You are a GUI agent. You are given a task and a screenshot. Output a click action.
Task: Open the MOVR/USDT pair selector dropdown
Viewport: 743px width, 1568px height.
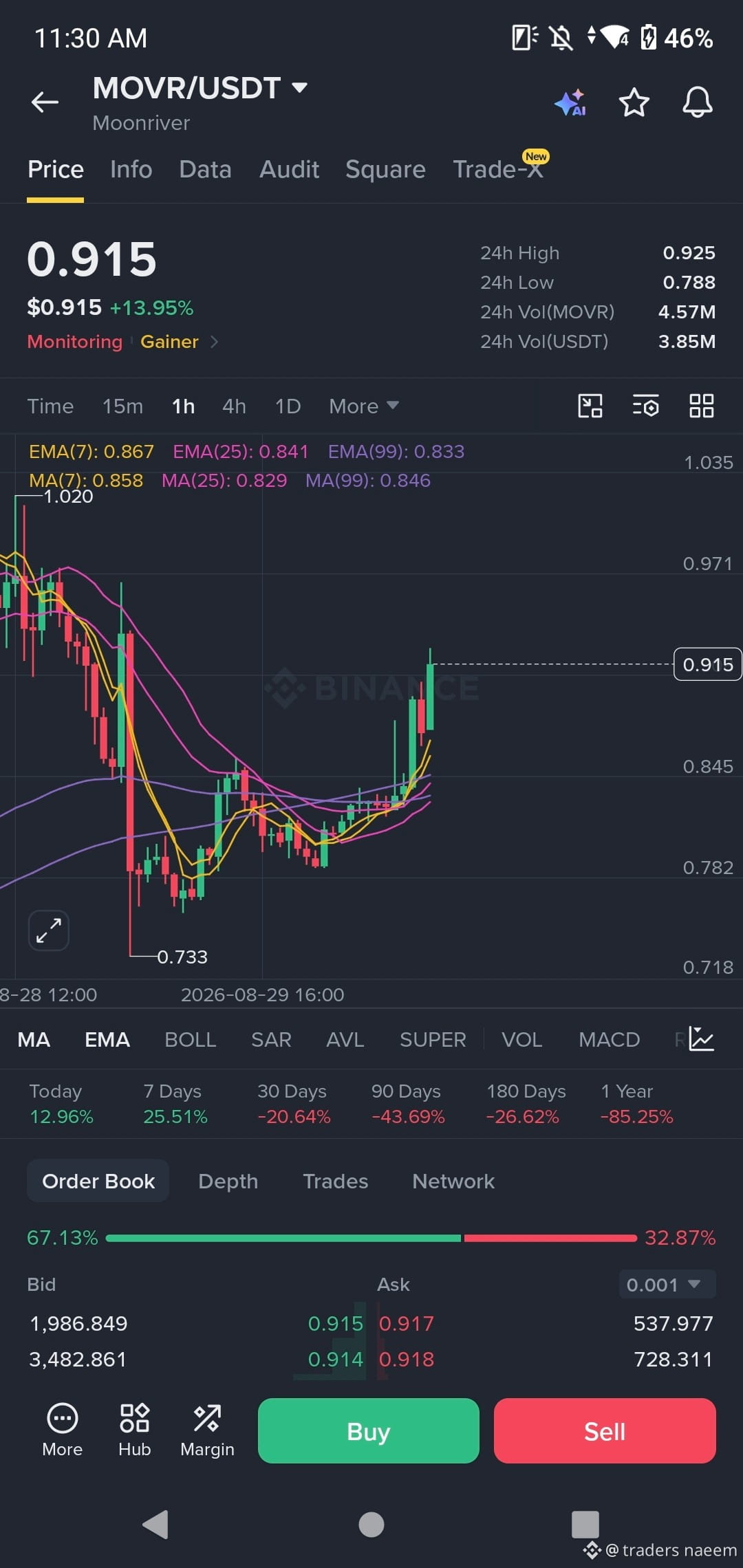[x=200, y=88]
